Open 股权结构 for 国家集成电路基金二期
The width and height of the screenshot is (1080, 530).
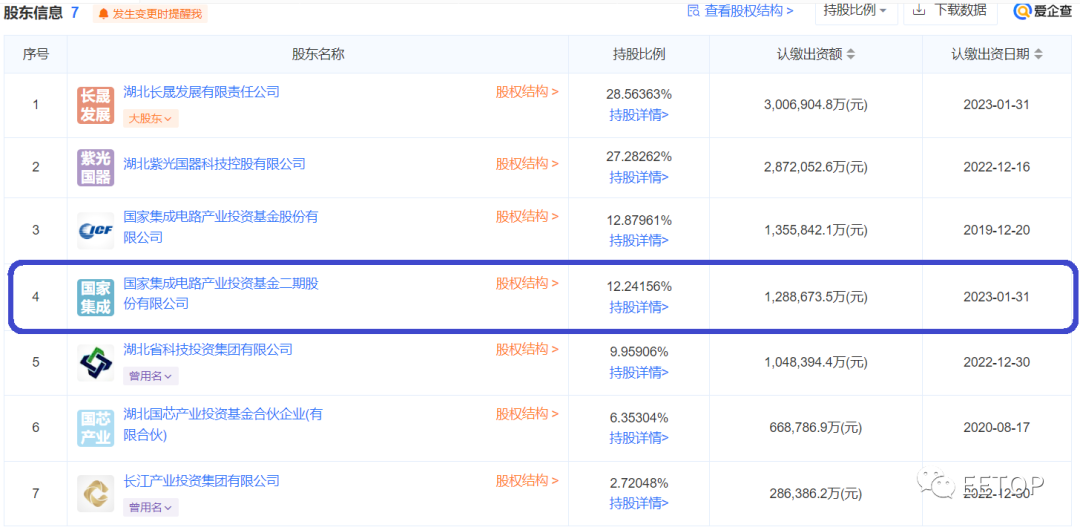(x=527, y=283)
